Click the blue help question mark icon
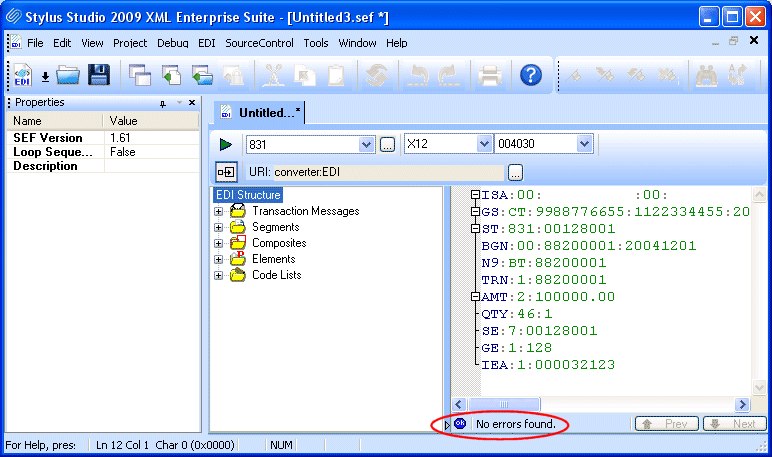 coord(531,75)
